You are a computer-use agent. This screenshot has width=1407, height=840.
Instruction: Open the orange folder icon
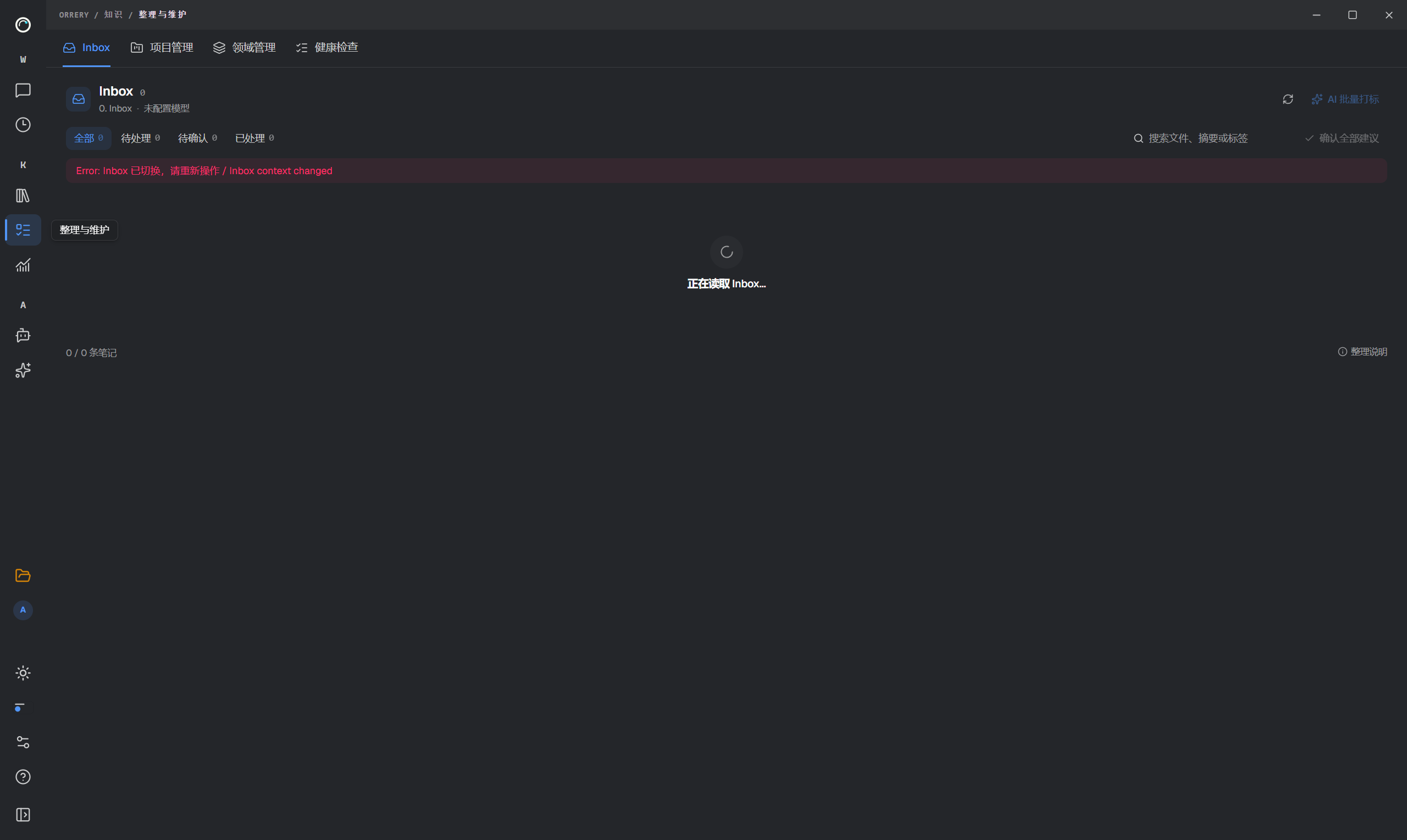coord(23,575)
